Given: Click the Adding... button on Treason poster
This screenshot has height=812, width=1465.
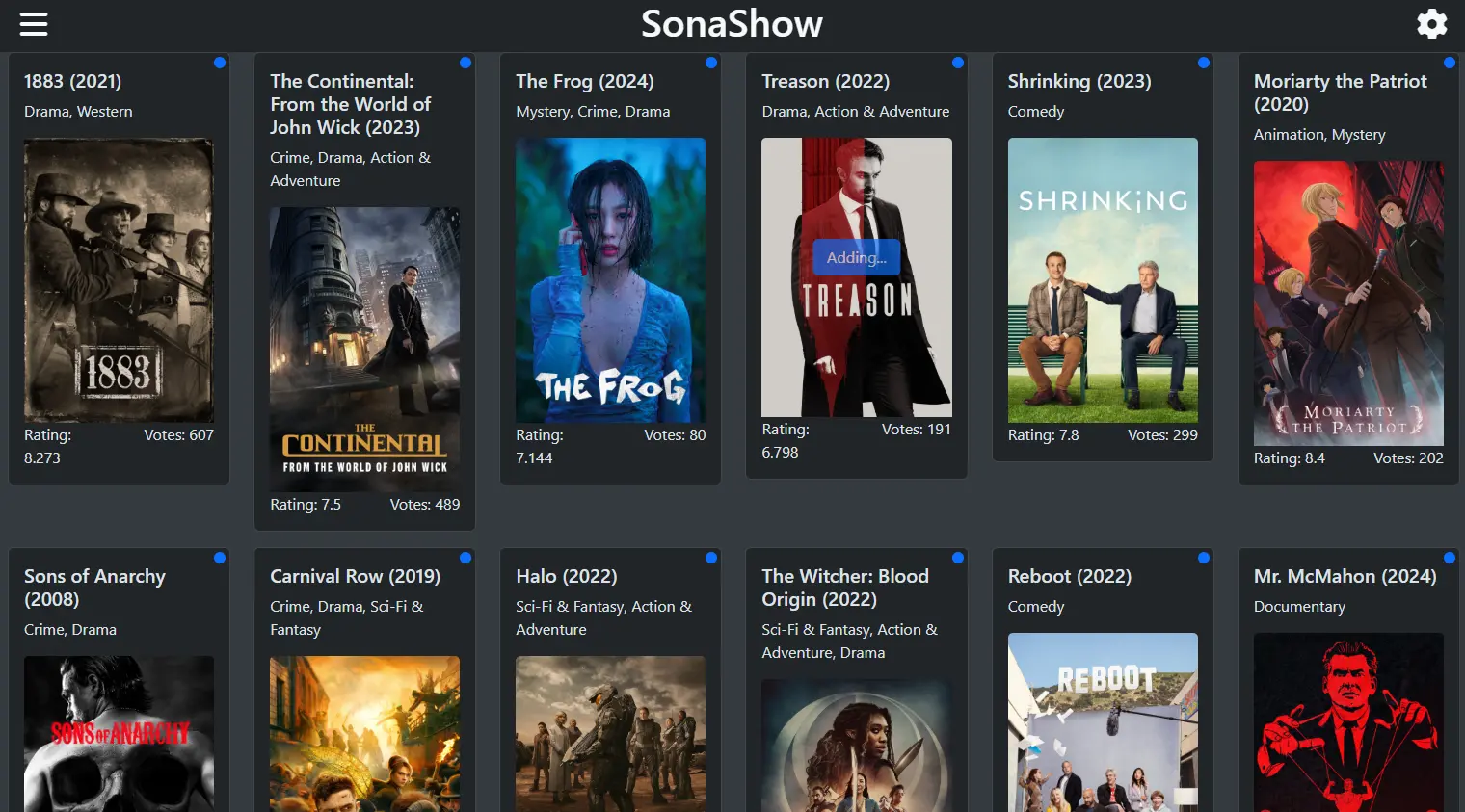Looking at the screenshot, I should pos(857,257).
